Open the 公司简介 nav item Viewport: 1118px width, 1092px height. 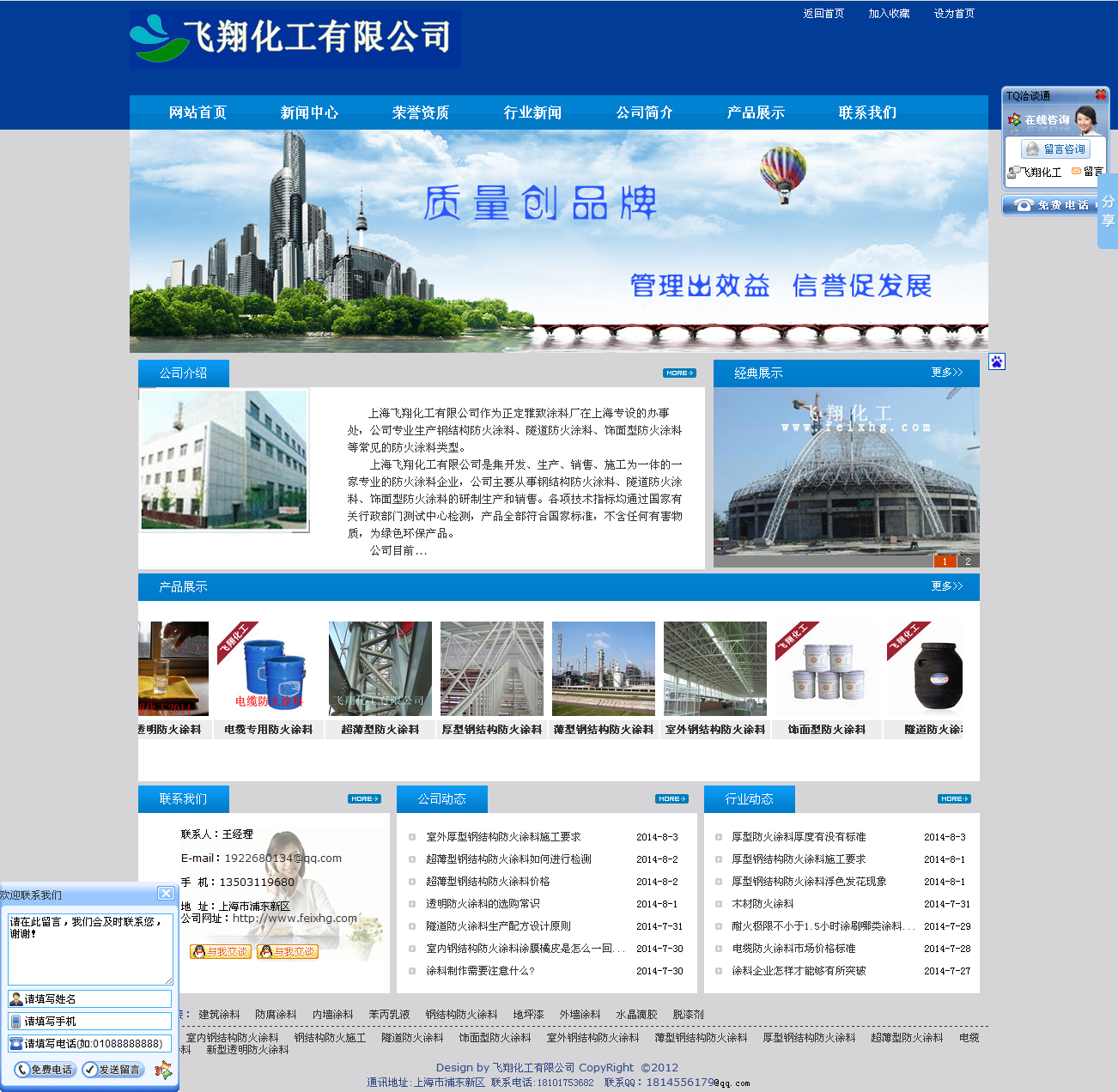644,112
